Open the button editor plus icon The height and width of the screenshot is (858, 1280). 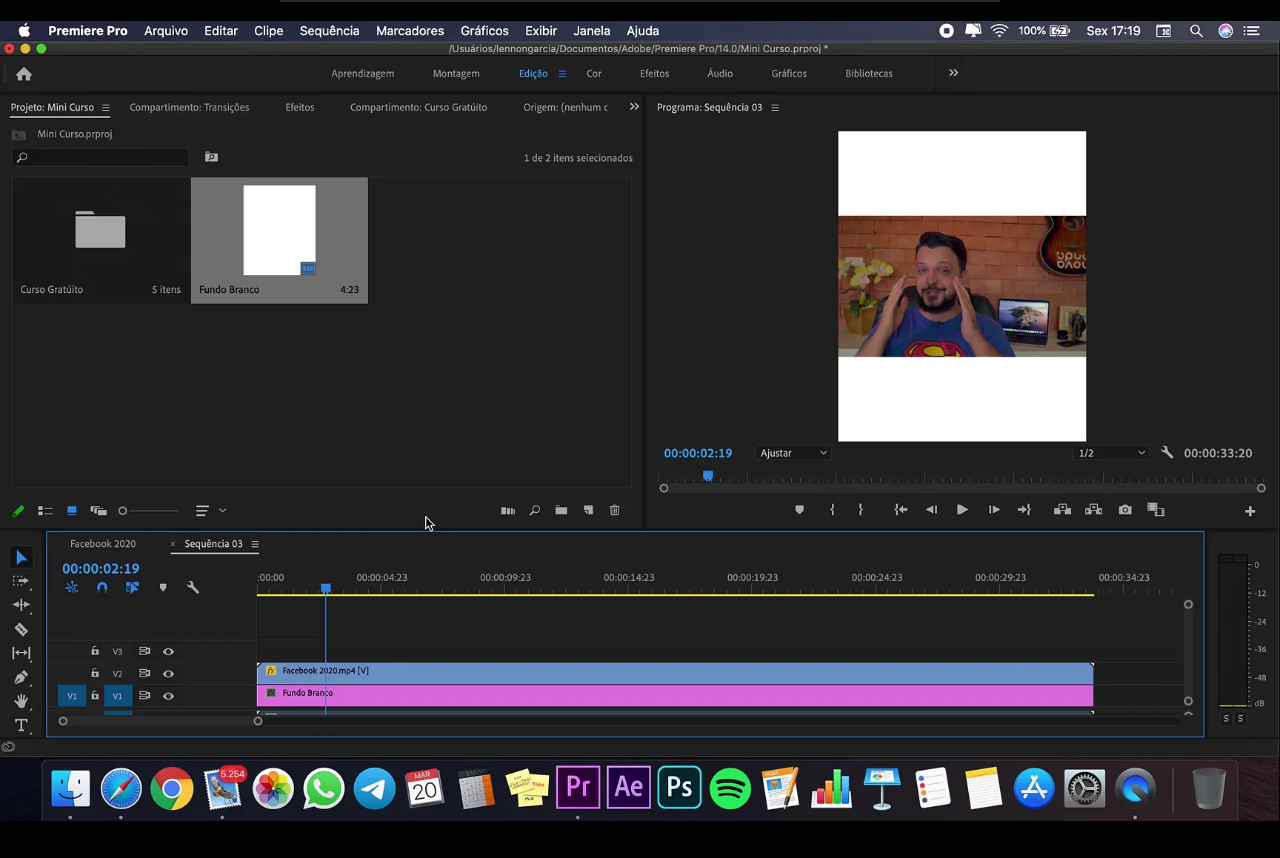[1250, 511]
